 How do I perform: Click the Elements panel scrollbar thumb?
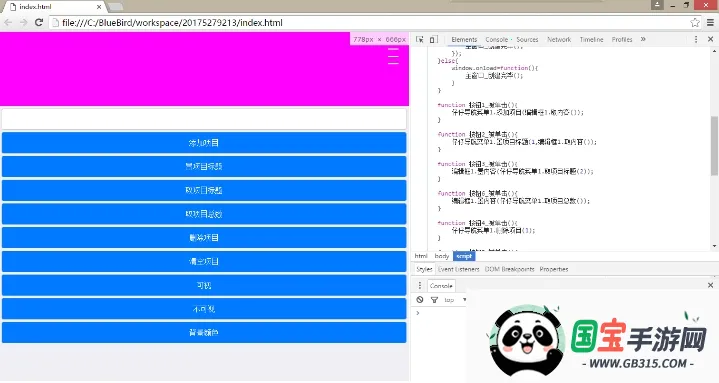pyautogui.click(x=714, y=145)
